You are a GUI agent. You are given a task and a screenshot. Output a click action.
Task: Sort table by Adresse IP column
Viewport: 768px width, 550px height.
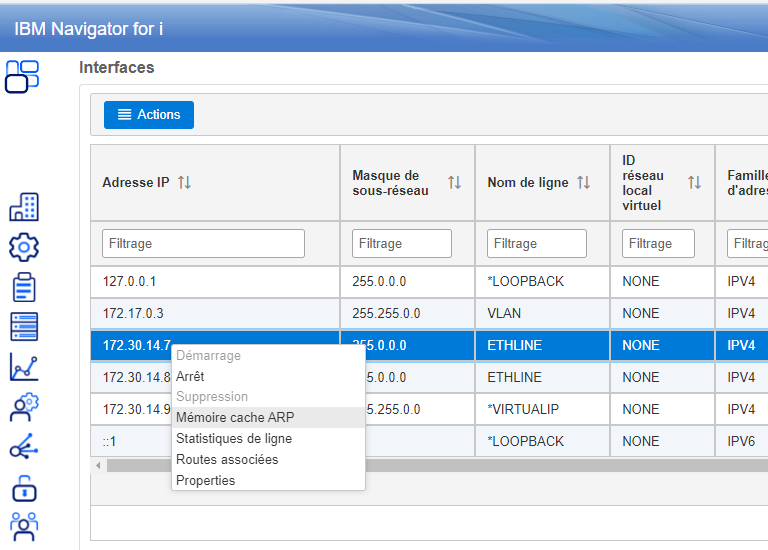click(184, 183)
